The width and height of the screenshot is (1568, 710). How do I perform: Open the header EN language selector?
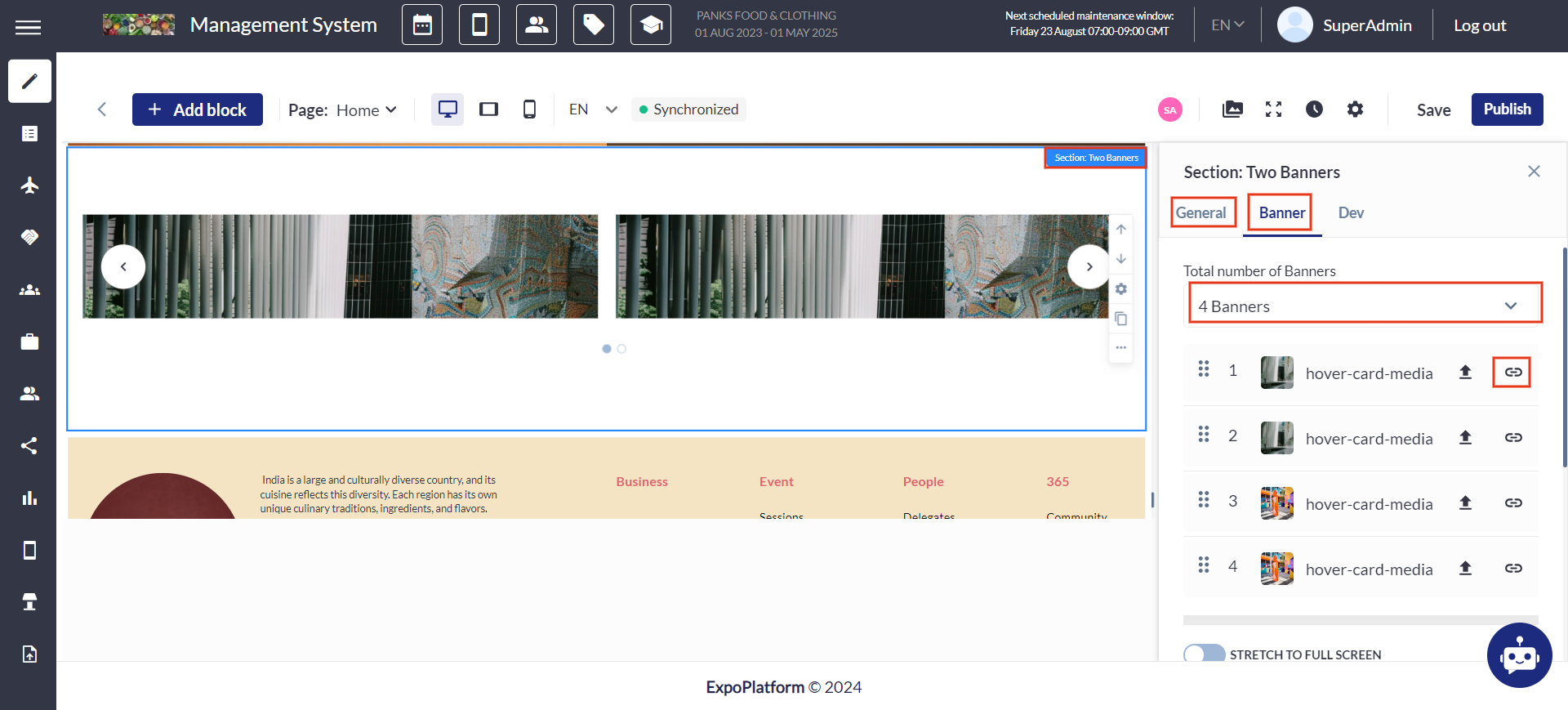pos(1227,25)
